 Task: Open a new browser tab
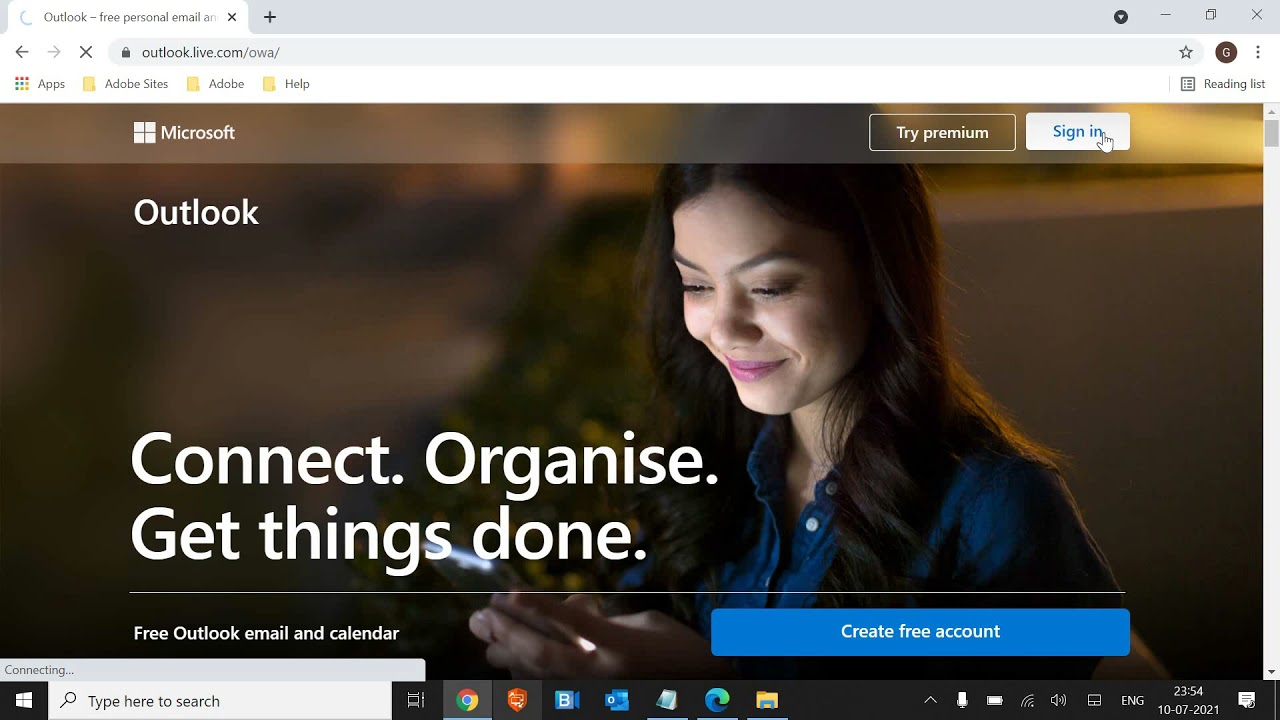[270, 17]
